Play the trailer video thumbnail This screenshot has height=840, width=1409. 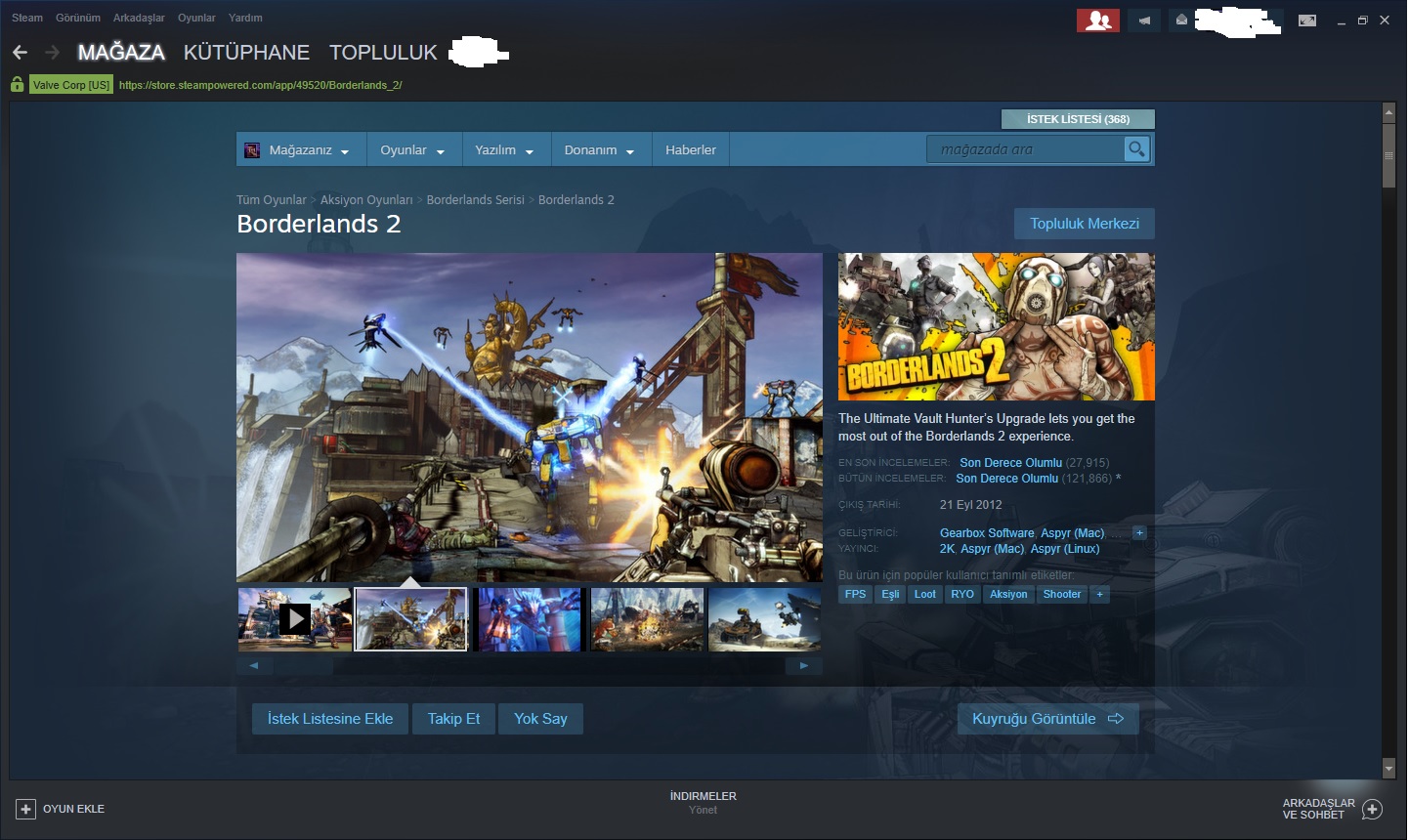295,619
